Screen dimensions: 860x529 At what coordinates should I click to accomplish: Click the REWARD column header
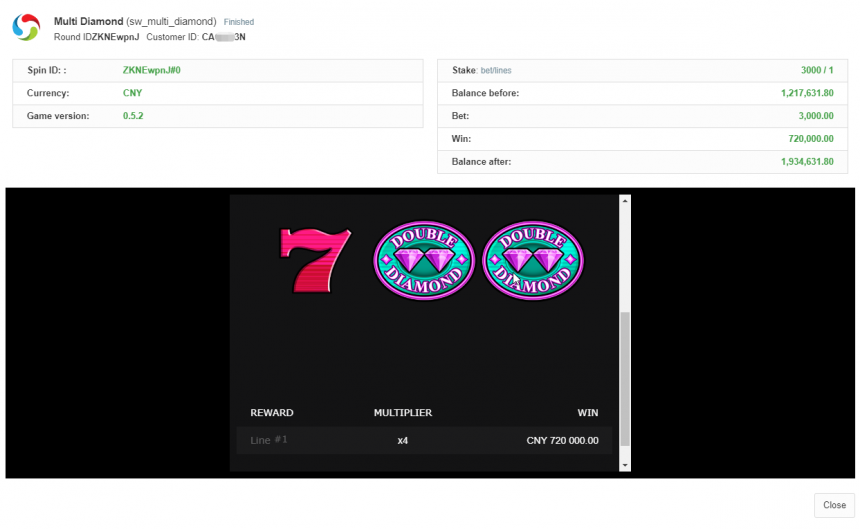pos(272,413)
